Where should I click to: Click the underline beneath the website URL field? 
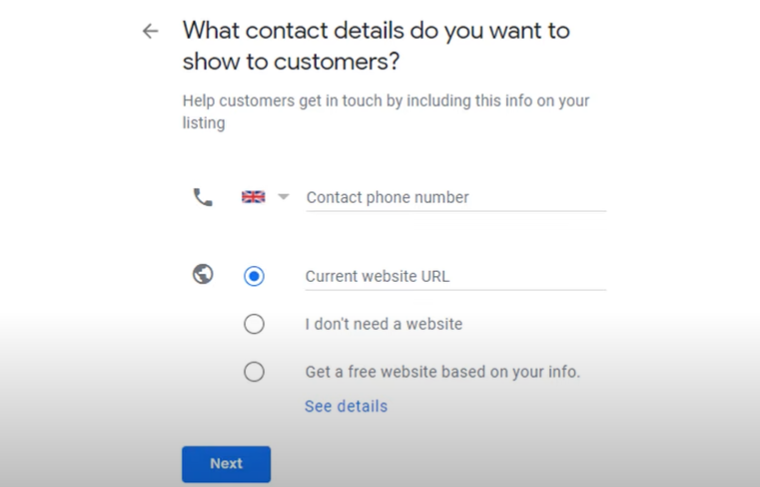pyautogui.click(x=455, y=290)
